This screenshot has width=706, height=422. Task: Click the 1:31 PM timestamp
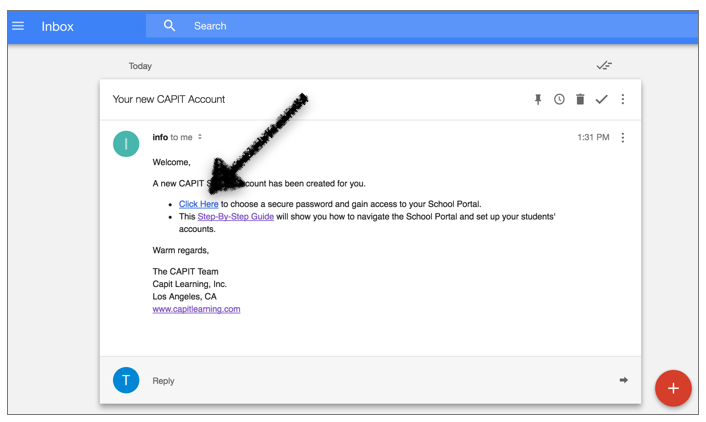pyautogui.click(x=593, y=137)
